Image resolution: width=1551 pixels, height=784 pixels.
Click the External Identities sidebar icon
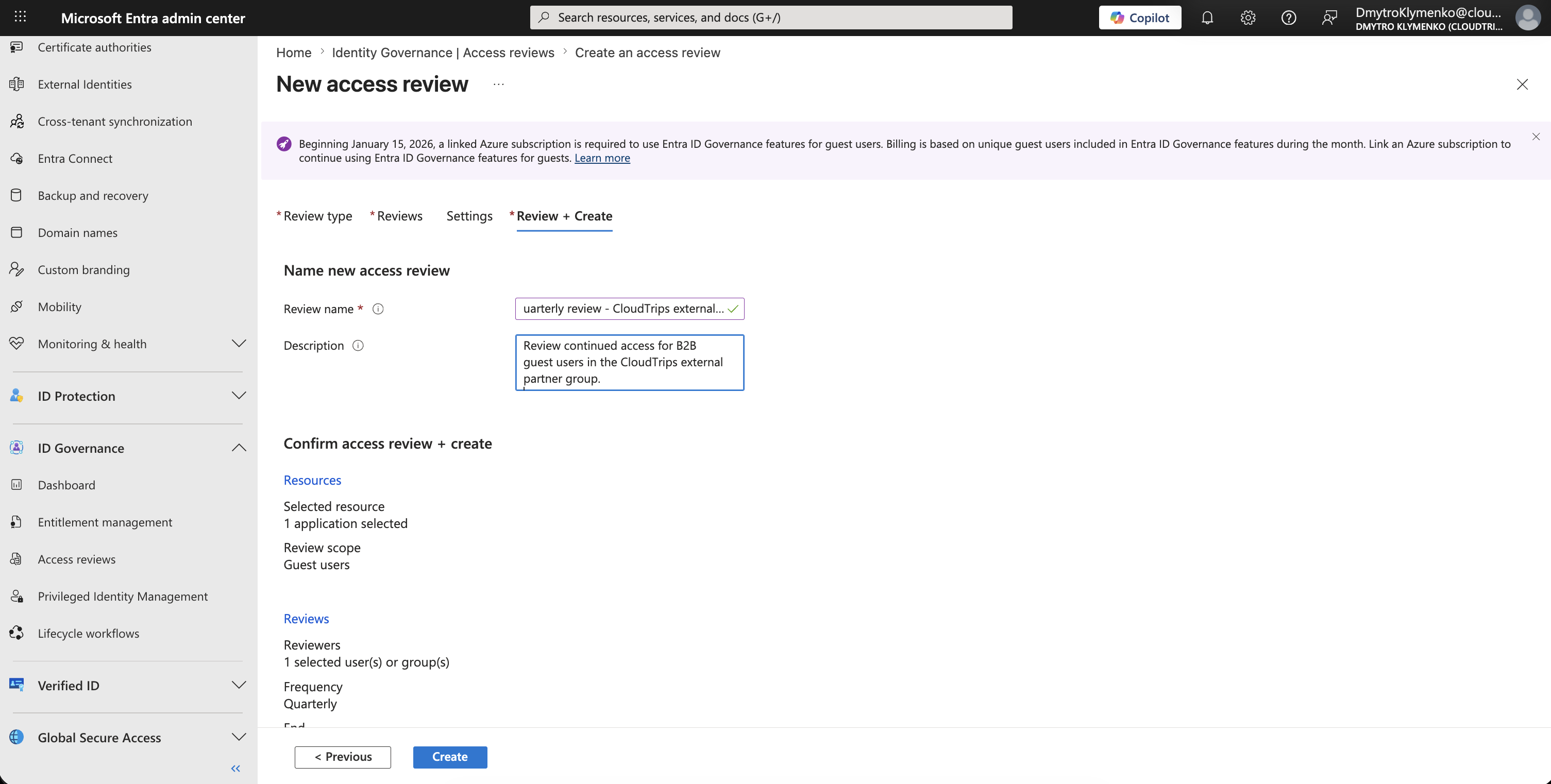tap(17, 84)
